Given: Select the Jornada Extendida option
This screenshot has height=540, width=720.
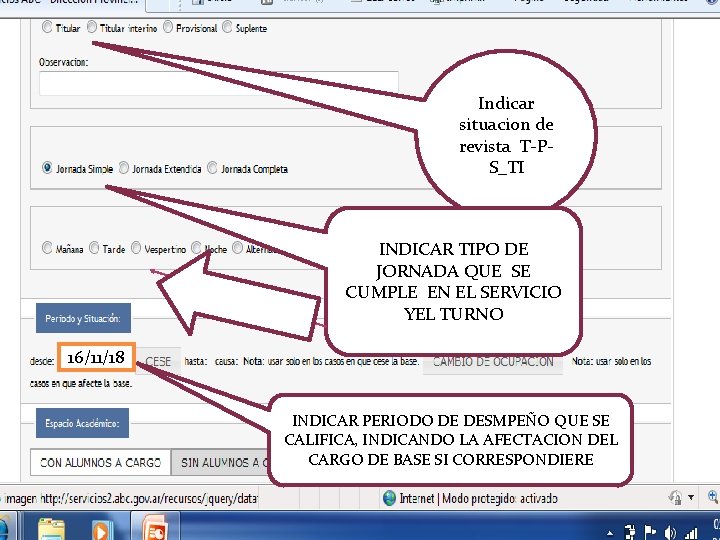Looking at the screenshot, I should (124, 168).
